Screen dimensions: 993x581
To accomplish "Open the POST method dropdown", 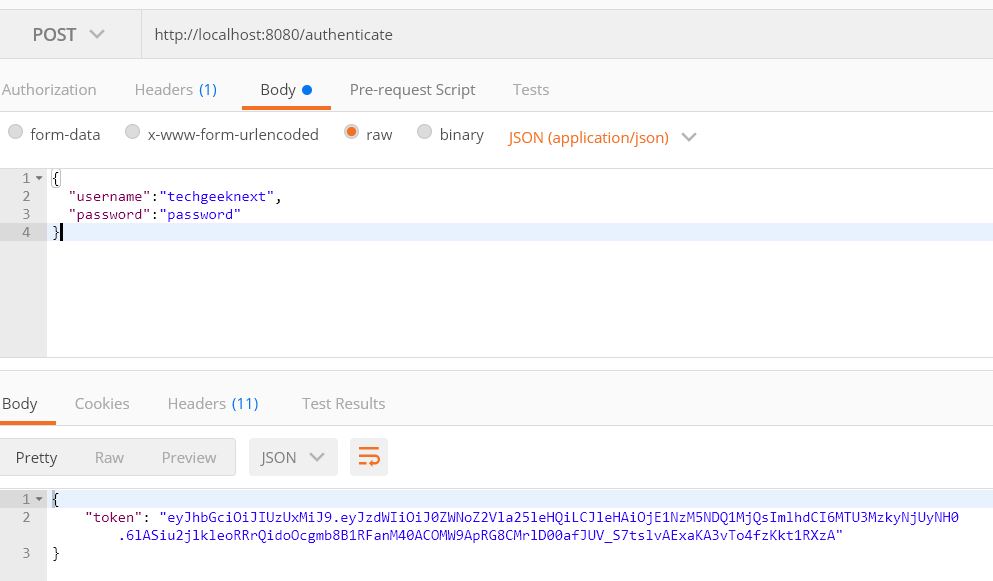I will [x=68, y=34].
